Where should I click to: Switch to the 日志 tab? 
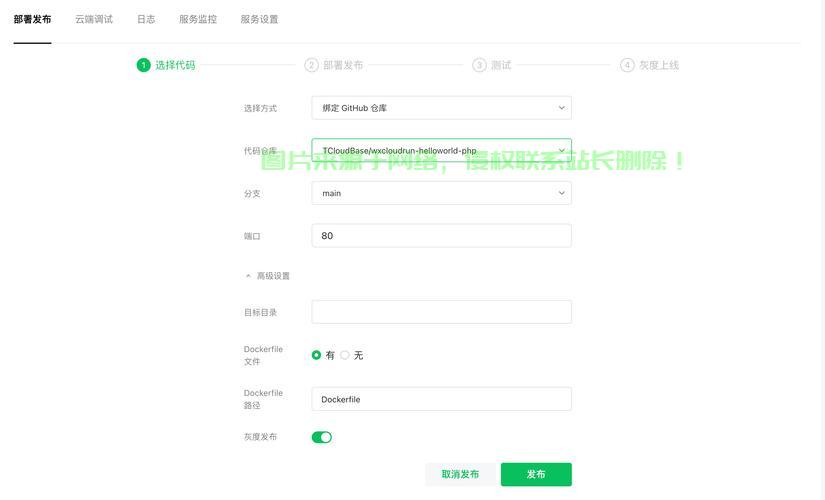pyautogui.click(x=146, y=19)
